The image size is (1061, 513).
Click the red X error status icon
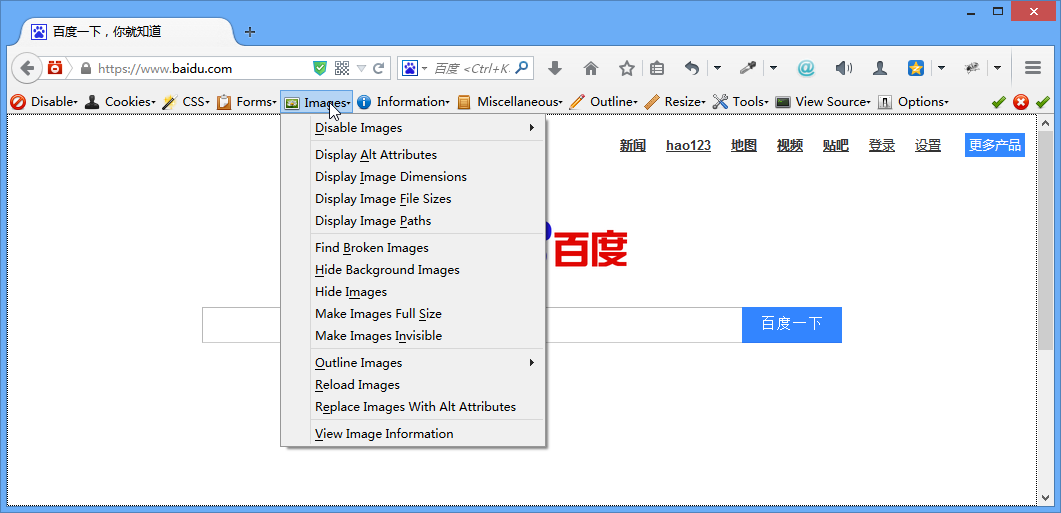1020,102
